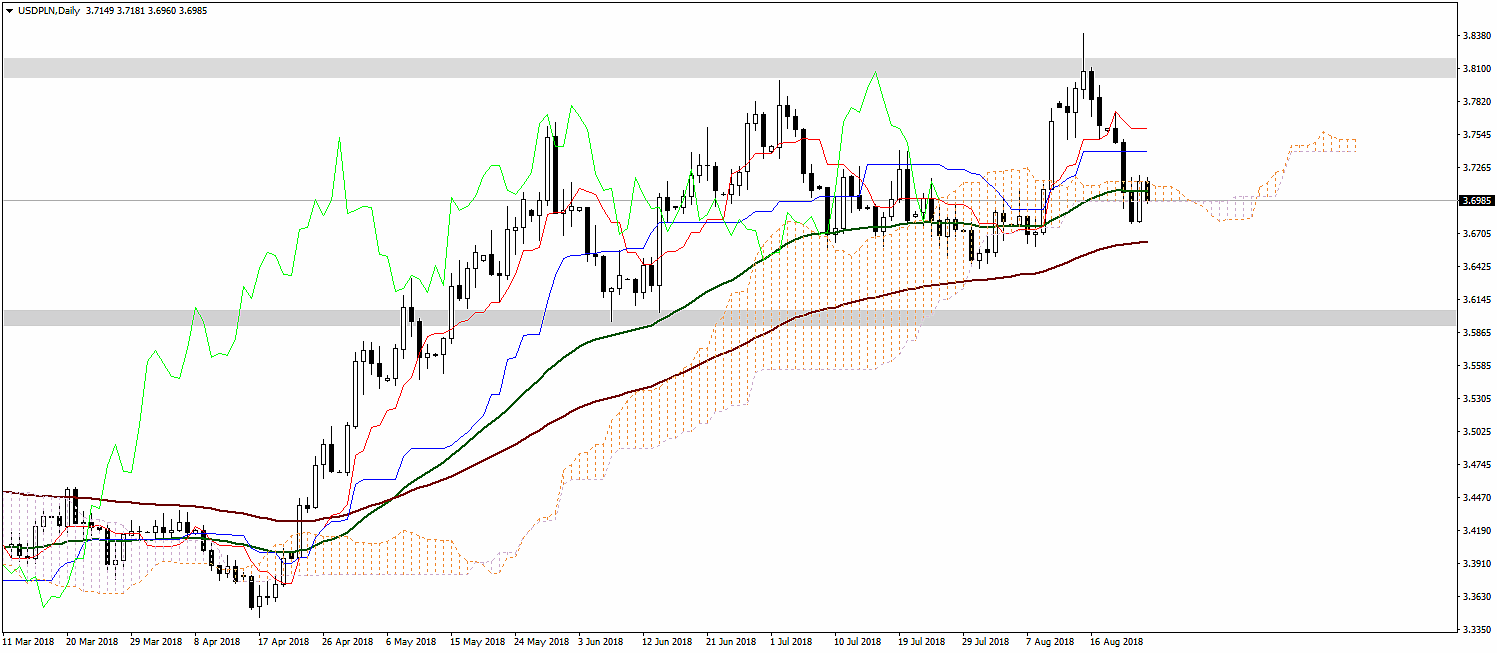Click the 11 Mar 2018 date label
Viewport: 1497px width, 653px height.
(x=29, y=641)
